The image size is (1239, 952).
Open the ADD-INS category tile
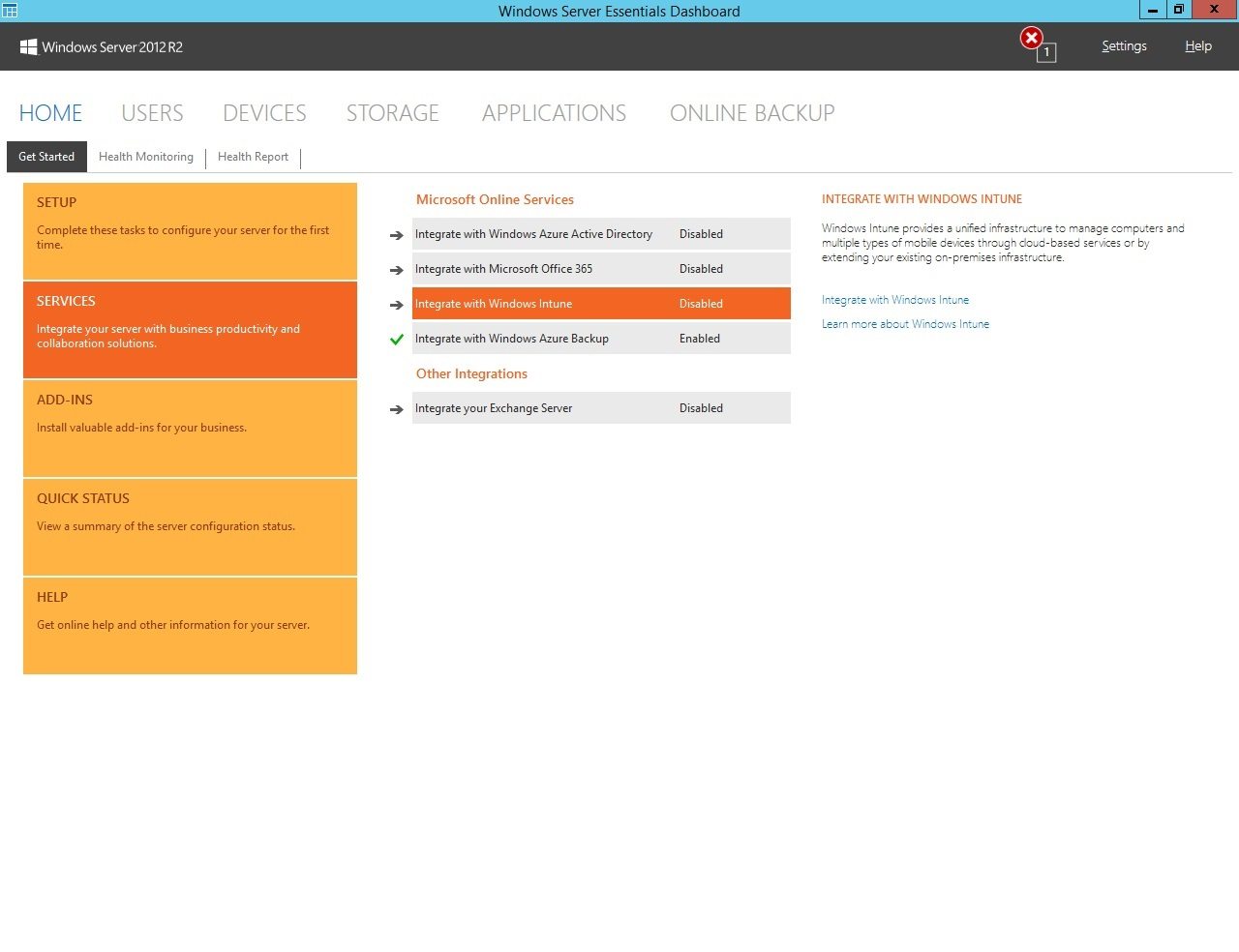point(190,429)
